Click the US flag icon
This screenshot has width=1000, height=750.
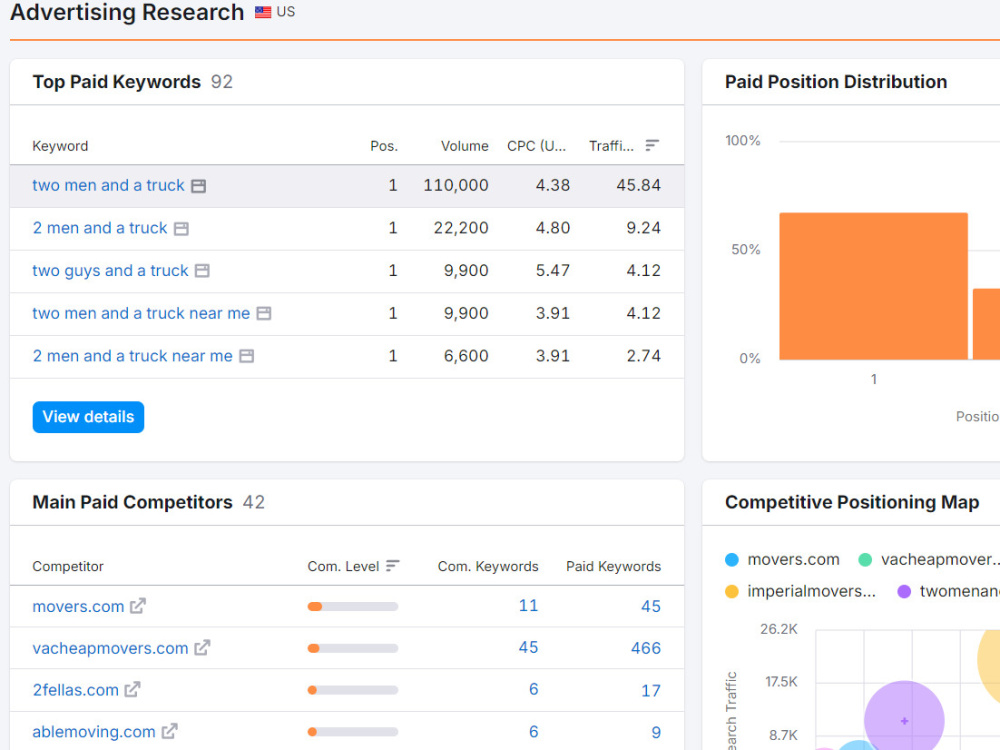[263, 12]
